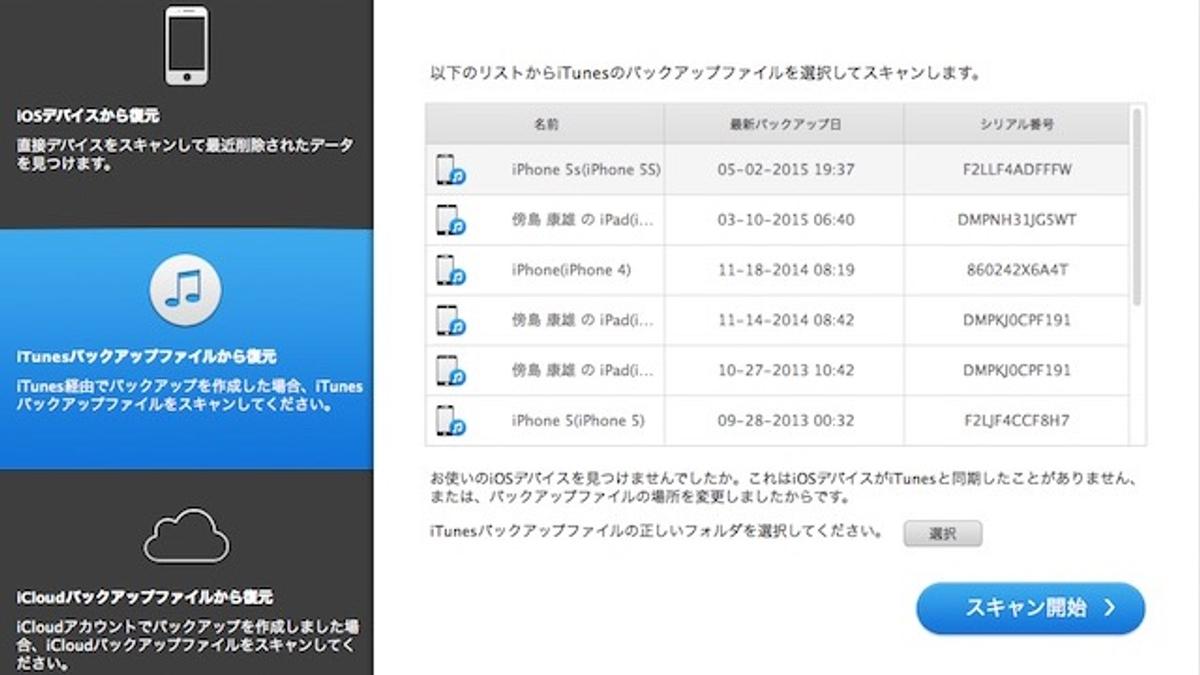1200x675 pixels.
Task: Click serial number DMPNH31JG5WT
Action: [1017, 220]
